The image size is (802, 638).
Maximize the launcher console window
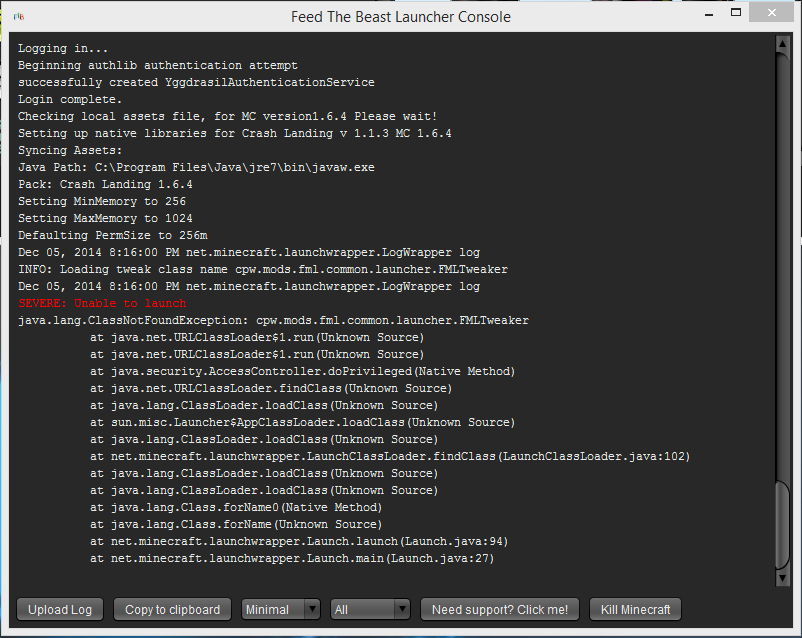pos(736,13)
